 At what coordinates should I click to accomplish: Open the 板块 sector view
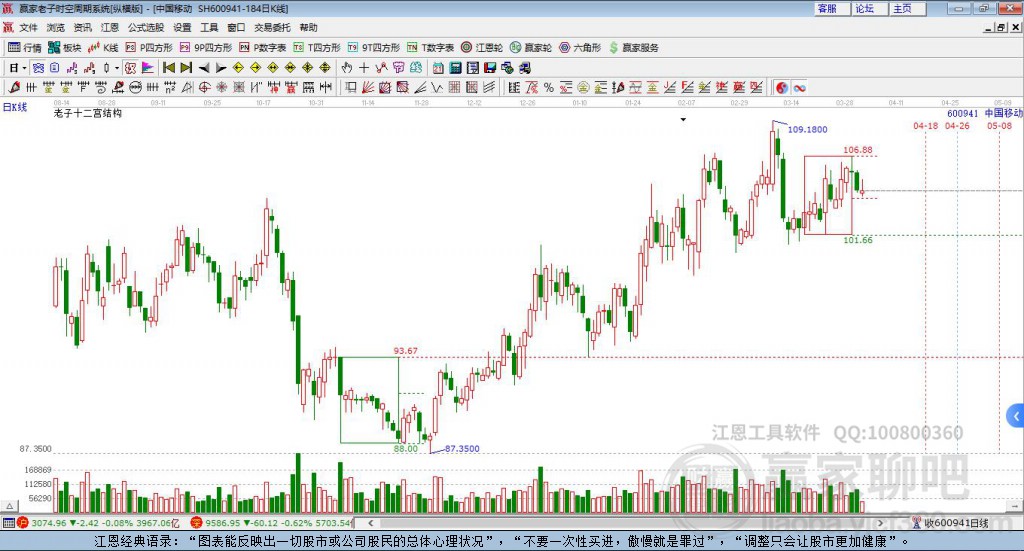pos(64,48)
